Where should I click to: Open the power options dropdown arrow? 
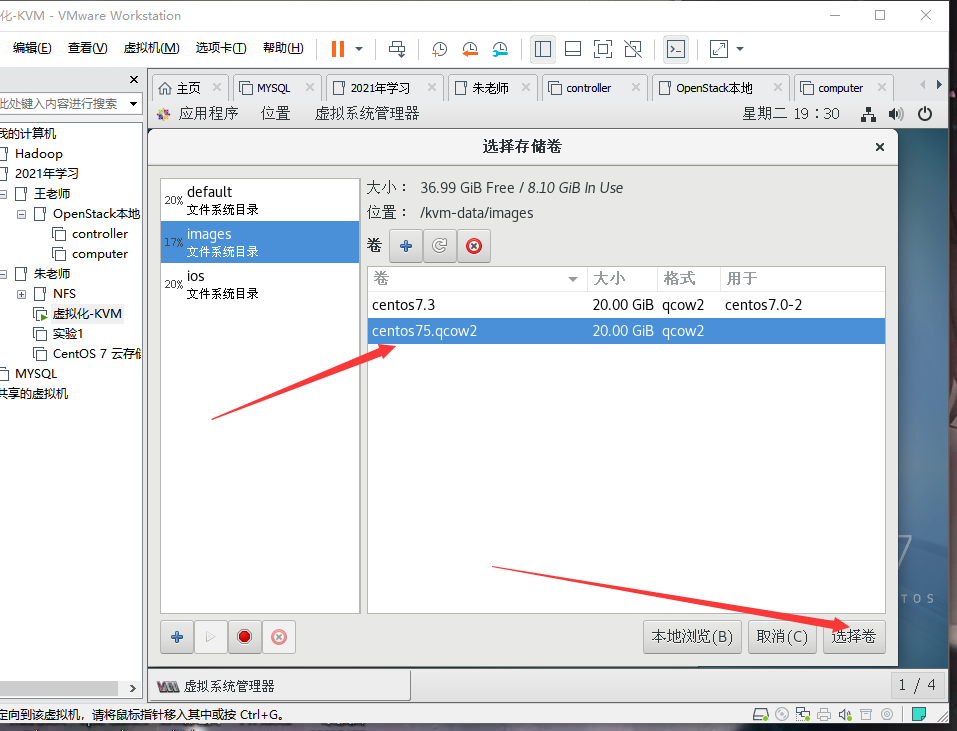pos(359,49)
